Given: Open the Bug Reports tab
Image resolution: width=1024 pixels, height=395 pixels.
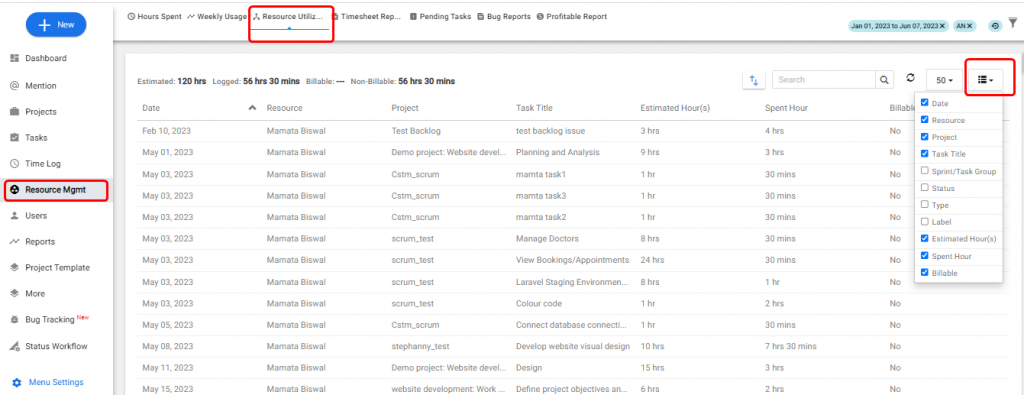Looking at the screenshot, I should pos(504,16).
